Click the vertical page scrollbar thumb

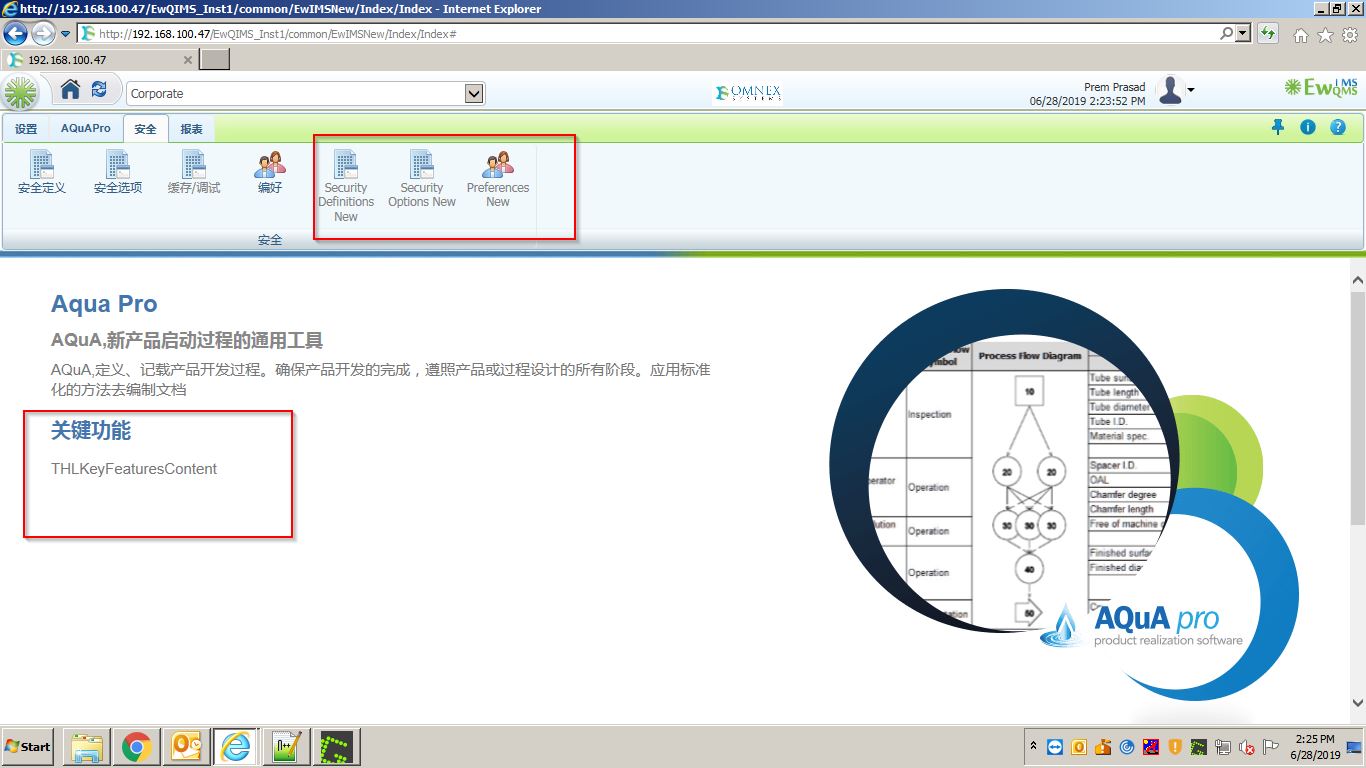tap(1357, 408)
